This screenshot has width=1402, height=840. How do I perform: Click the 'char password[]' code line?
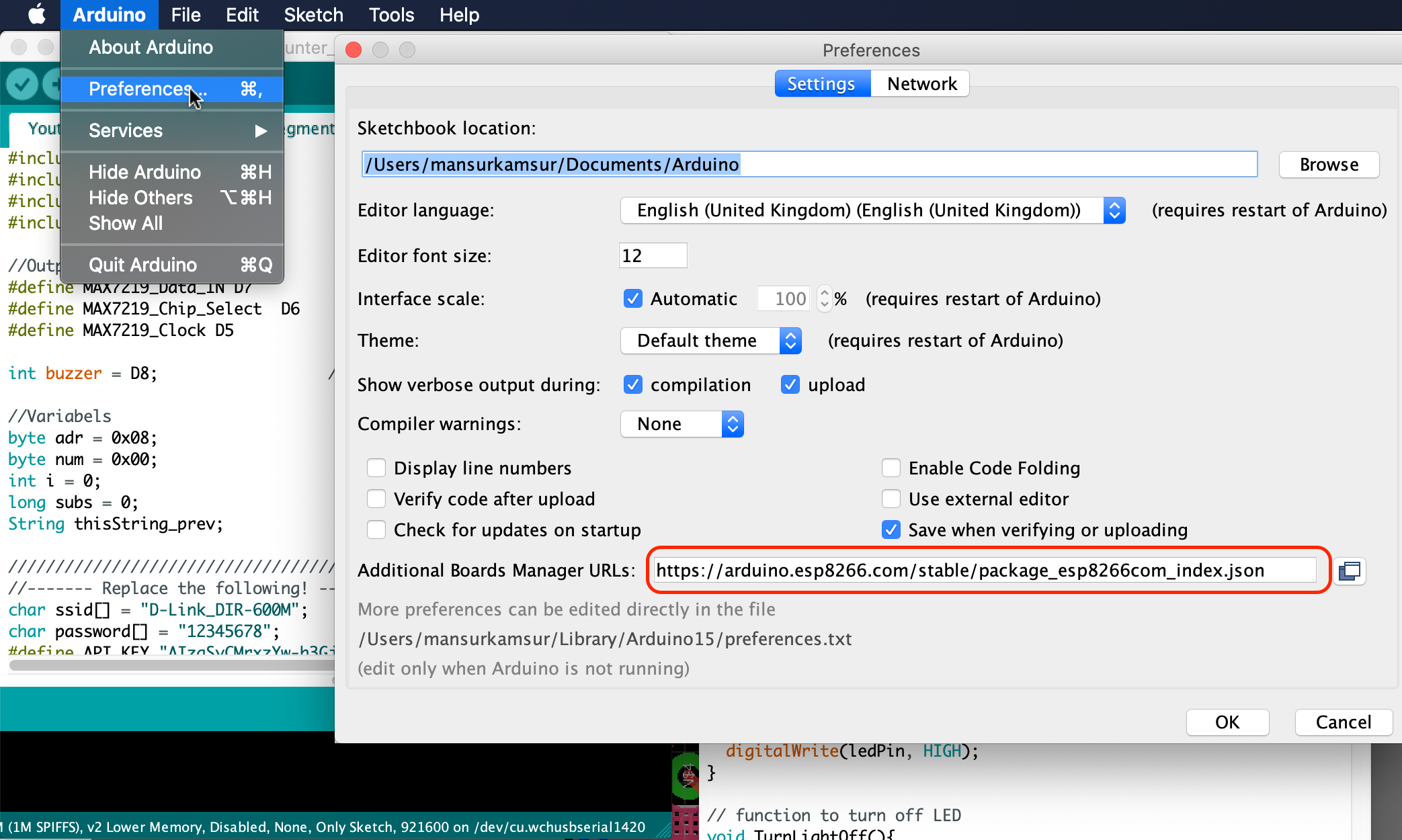[143, 631]
